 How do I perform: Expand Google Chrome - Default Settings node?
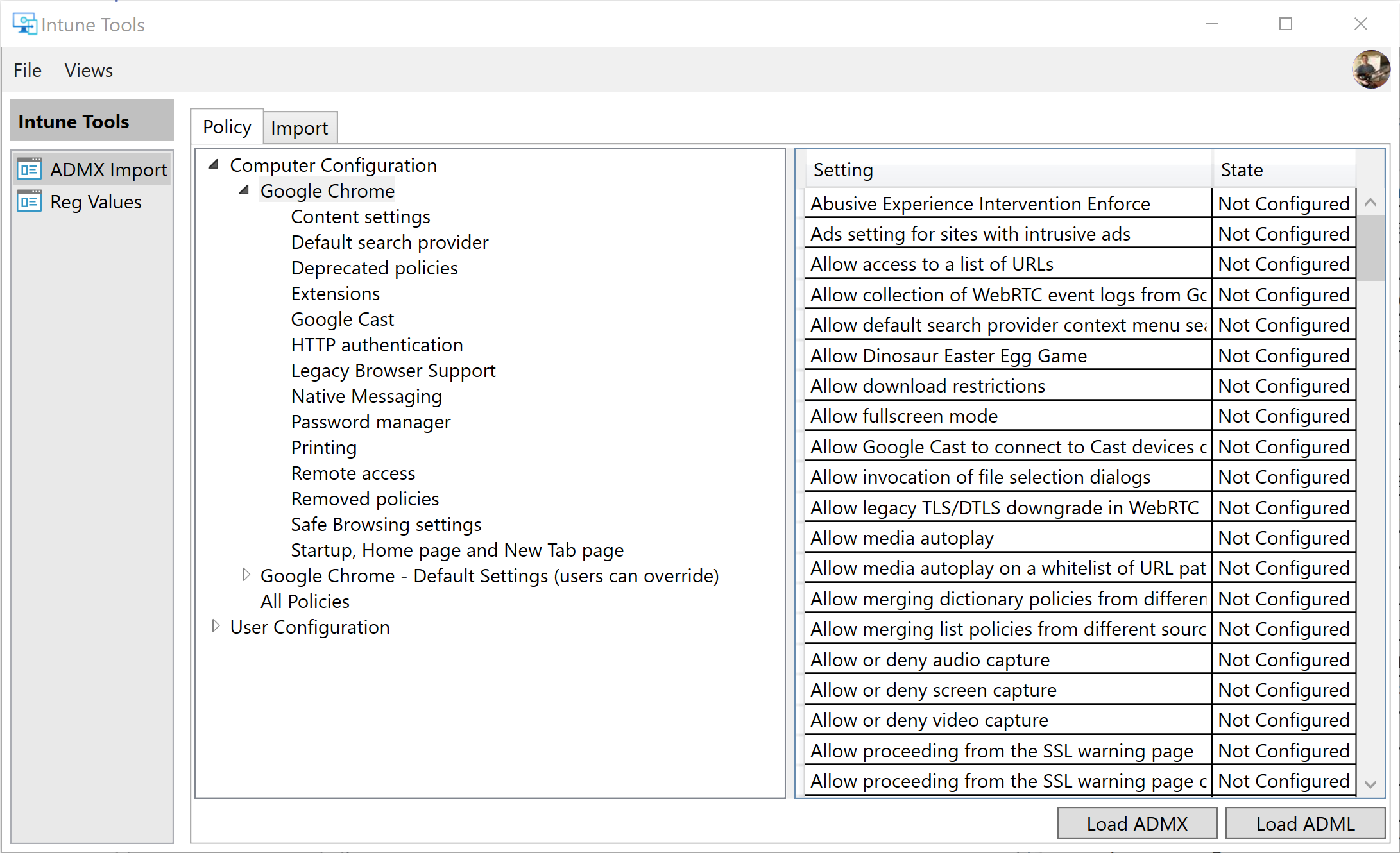click(246, 575)
